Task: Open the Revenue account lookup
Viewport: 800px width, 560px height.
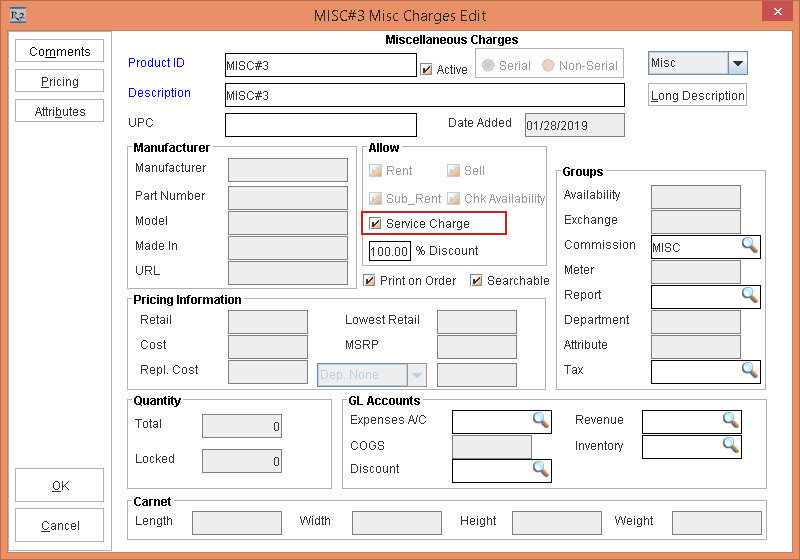Action: coord(730,421)
